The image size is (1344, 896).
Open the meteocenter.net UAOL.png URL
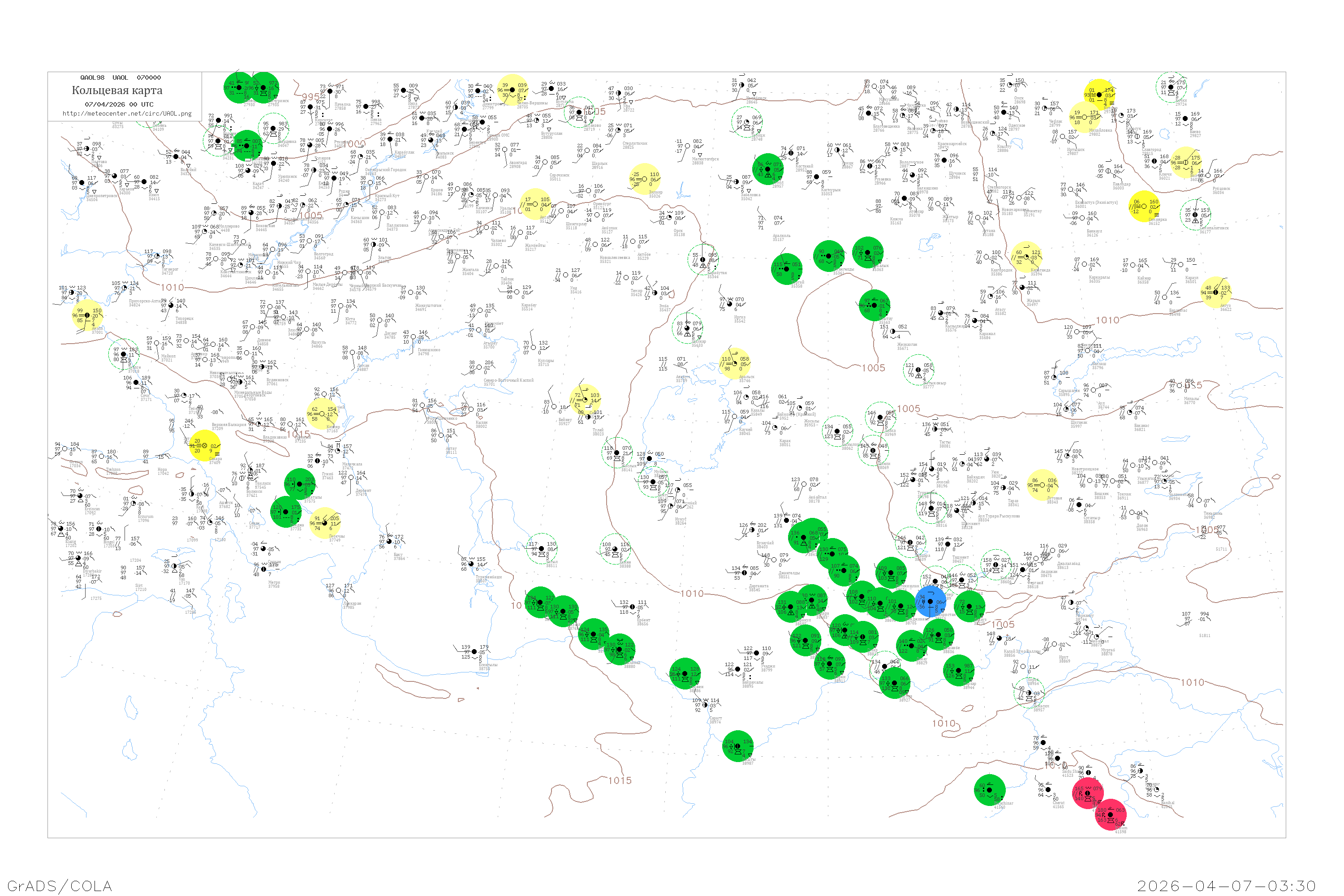coord(127,114)
